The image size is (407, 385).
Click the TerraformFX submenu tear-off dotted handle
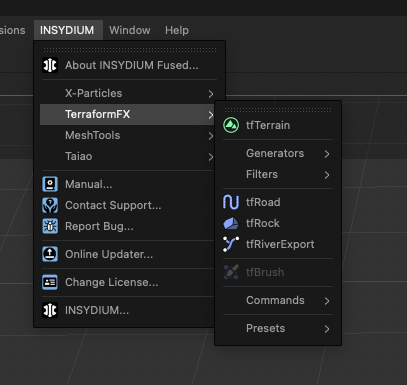pos(278,109)
